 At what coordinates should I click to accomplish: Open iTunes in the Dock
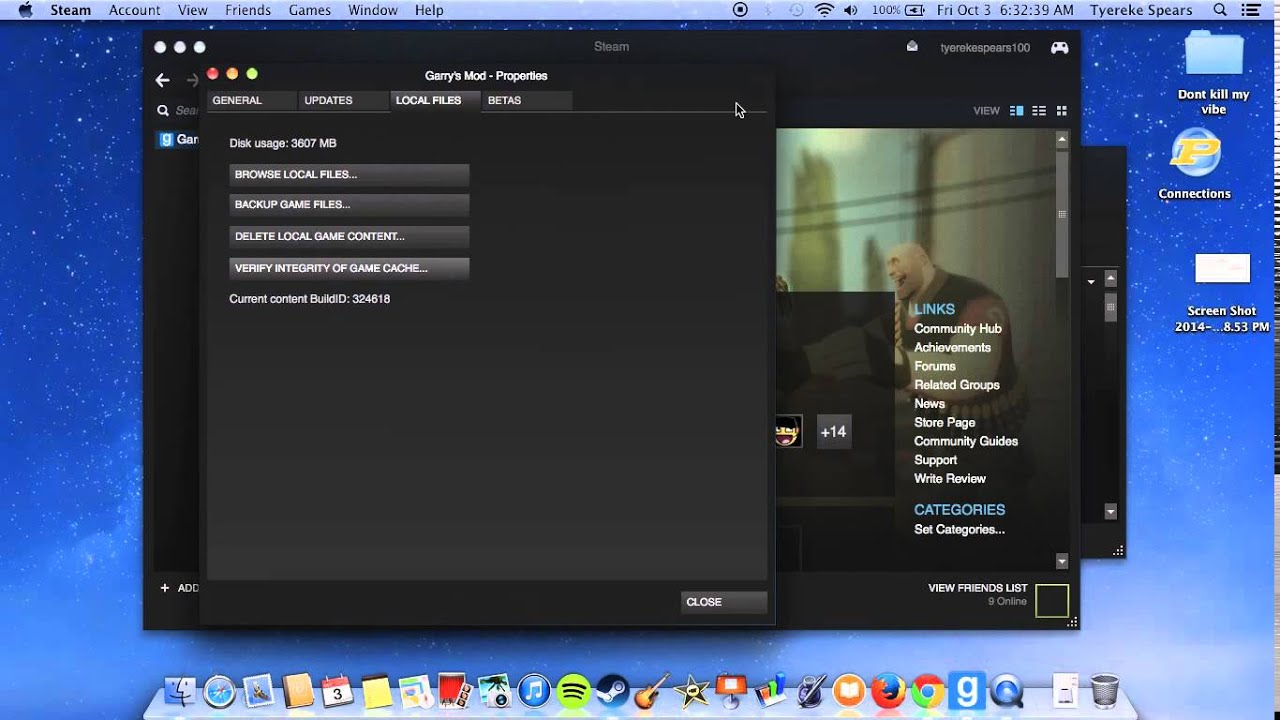coord(534,691)
